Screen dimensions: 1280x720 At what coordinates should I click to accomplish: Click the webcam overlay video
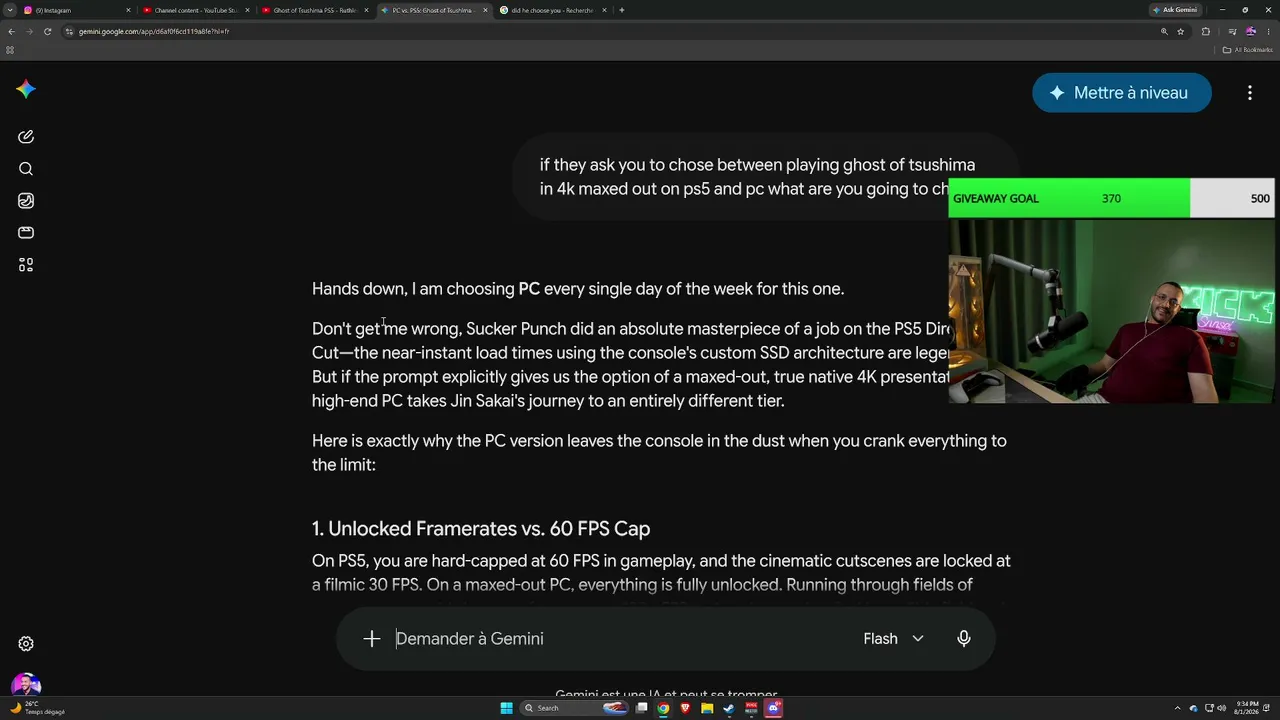tap(1111, 311)
